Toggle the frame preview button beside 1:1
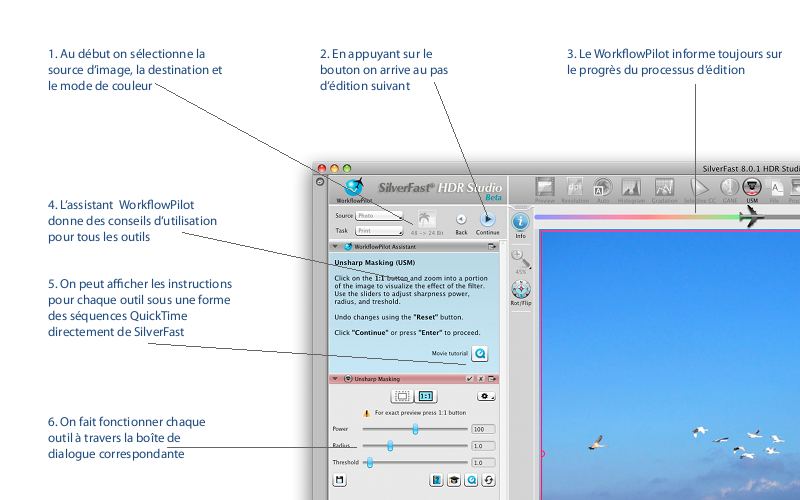This screenshot has width=800, height=500. click(400, 396)
